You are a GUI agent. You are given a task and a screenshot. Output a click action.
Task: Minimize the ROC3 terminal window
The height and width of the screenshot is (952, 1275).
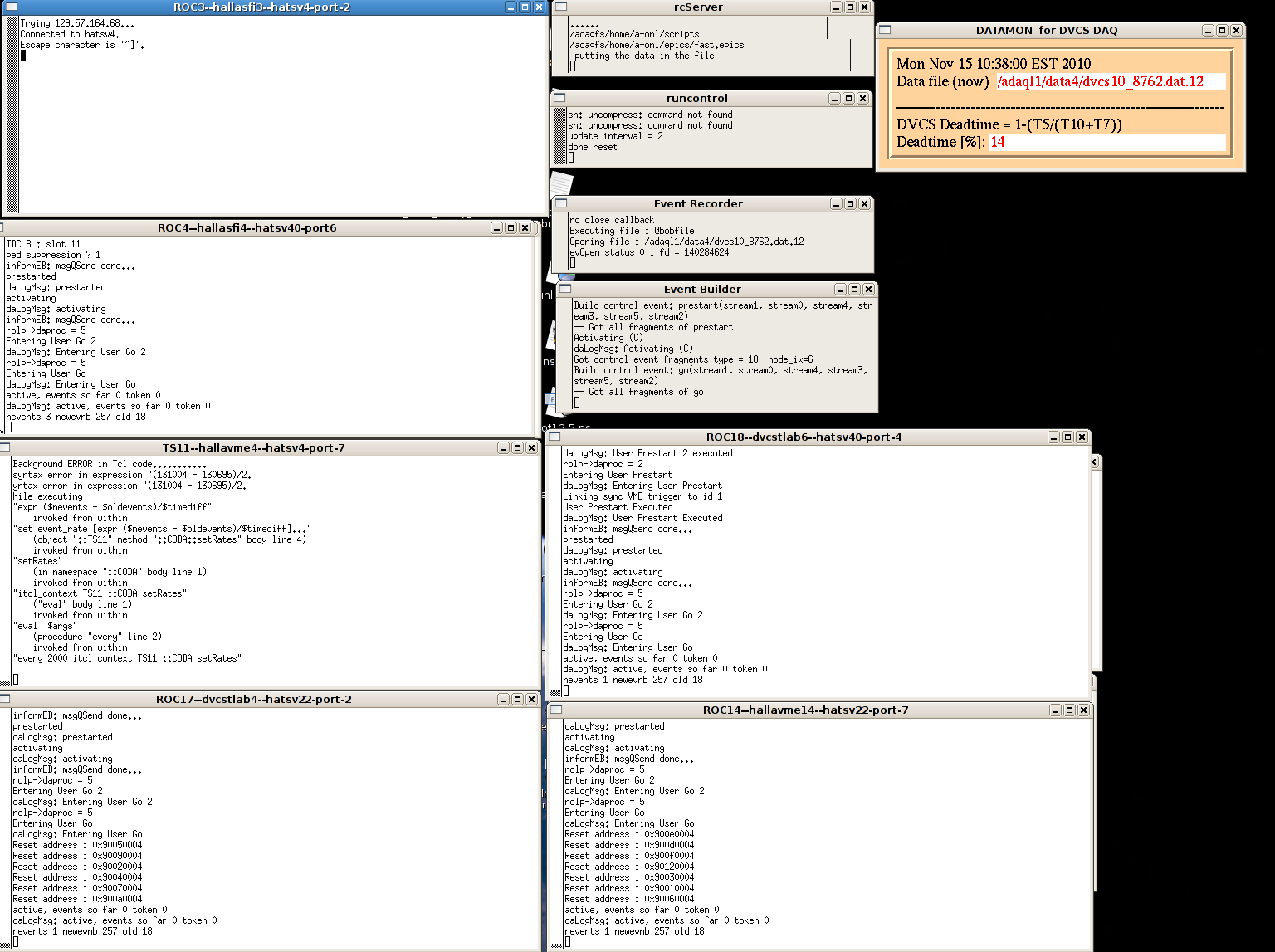[x=510, y=7]
